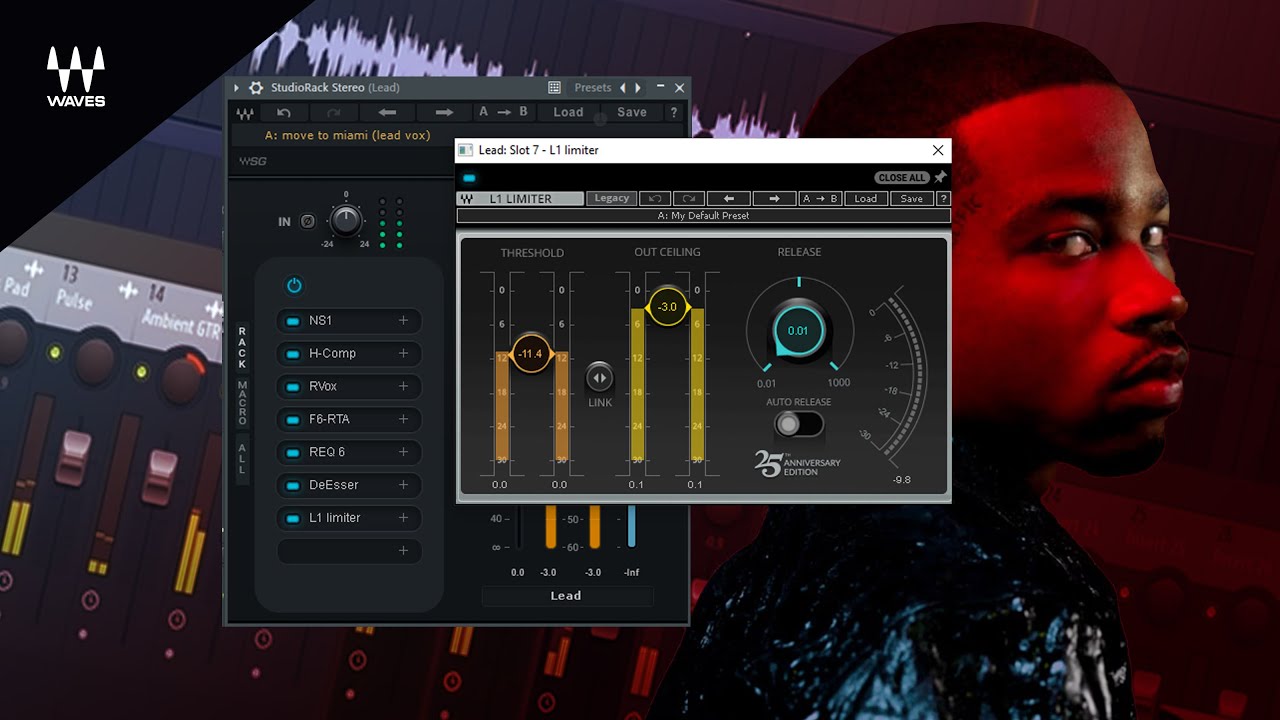This screenshot has width=1280, height=720.
Task: Switch to the RACK view tab
Action: point(242,348)
